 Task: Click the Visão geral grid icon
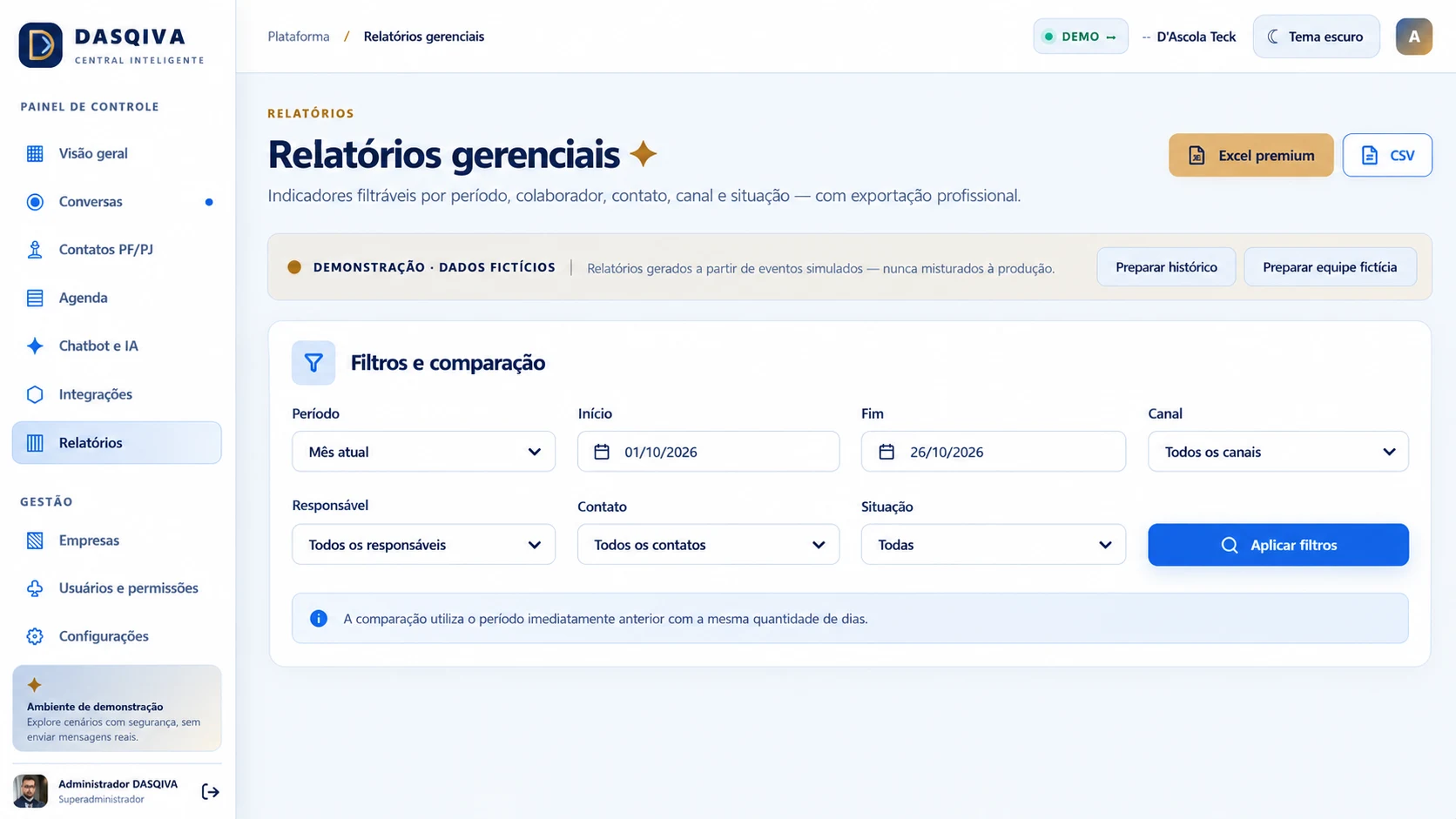coord(35,154)
